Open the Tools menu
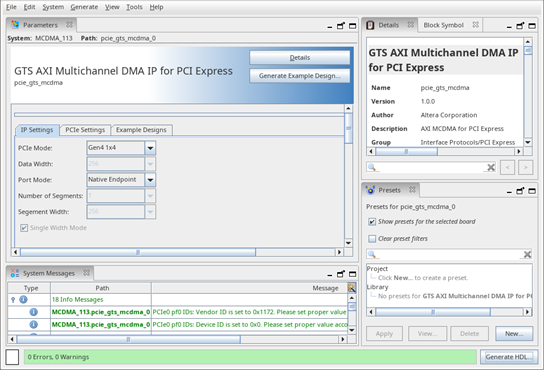The image size is (544, 370). click(134, 7)
